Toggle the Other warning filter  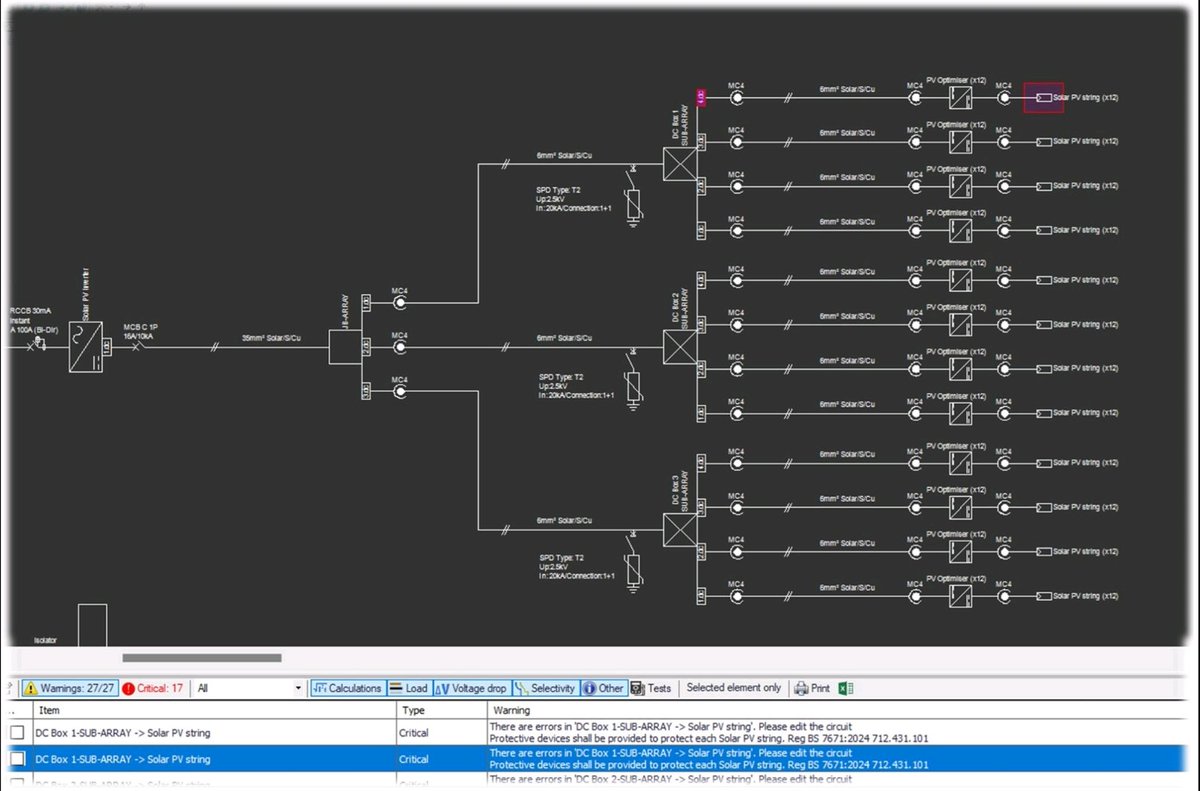603,688
